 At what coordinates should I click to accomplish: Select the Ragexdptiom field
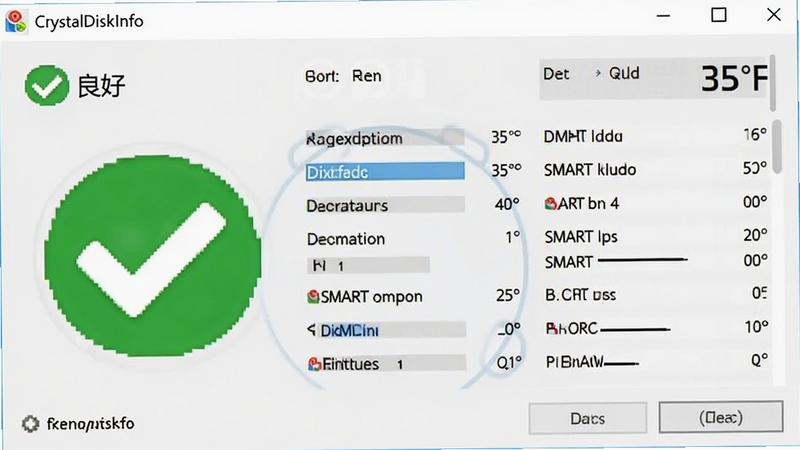click(385, 138)
